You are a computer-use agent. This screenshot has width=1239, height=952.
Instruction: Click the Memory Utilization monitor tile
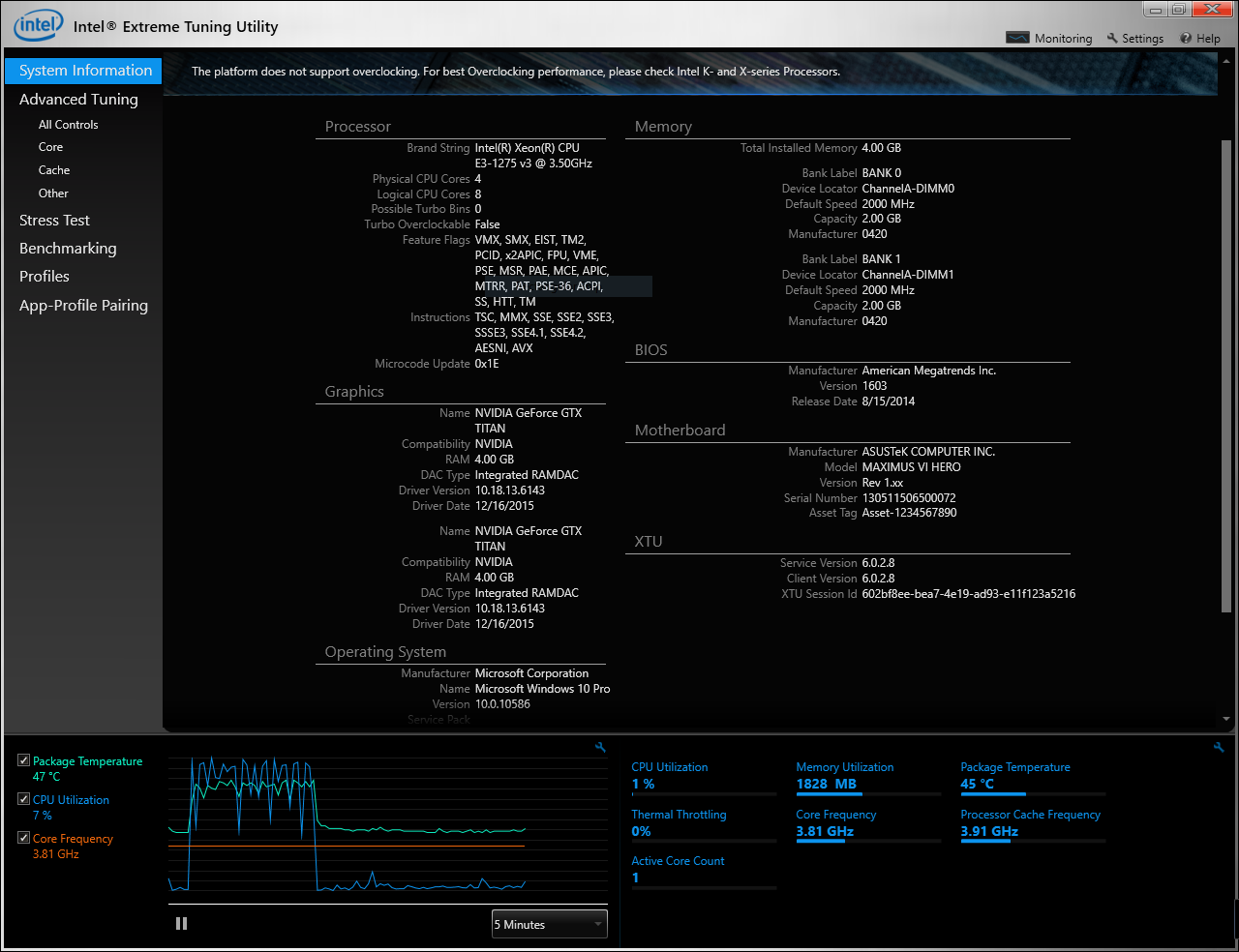tap(868, 779)
